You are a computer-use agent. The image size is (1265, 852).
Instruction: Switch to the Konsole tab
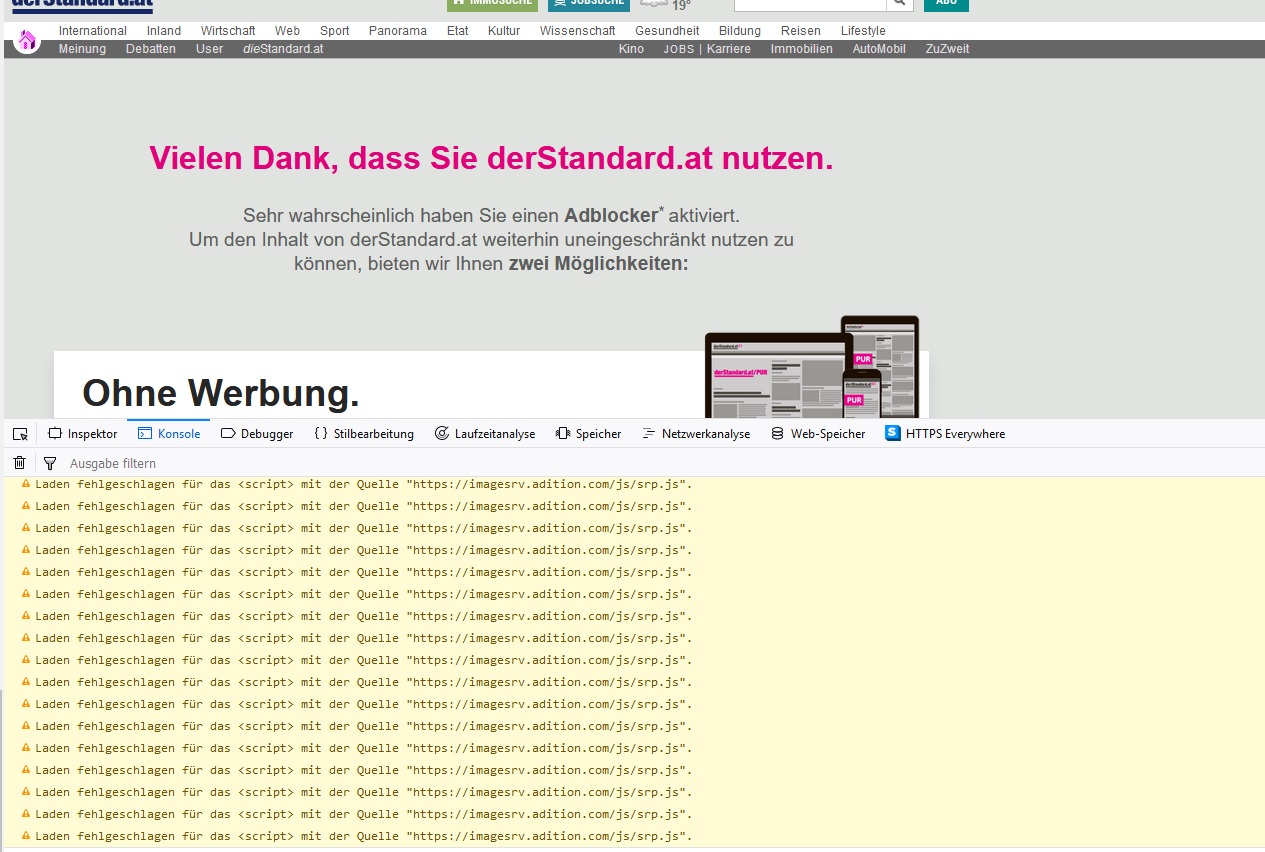point(169,434)
